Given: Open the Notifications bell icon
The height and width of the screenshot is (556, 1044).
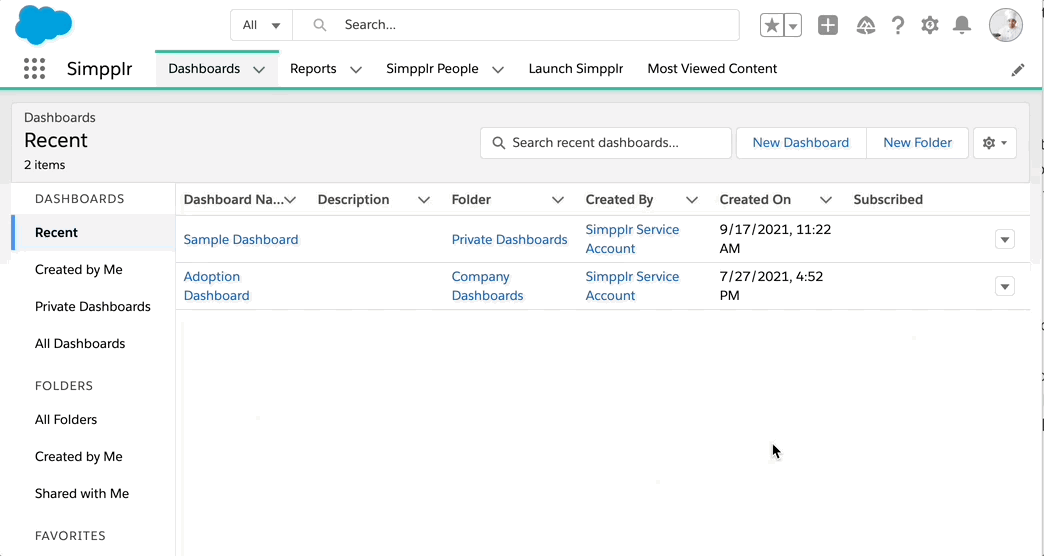Looking at the screenshot, I should click(962, 25).
